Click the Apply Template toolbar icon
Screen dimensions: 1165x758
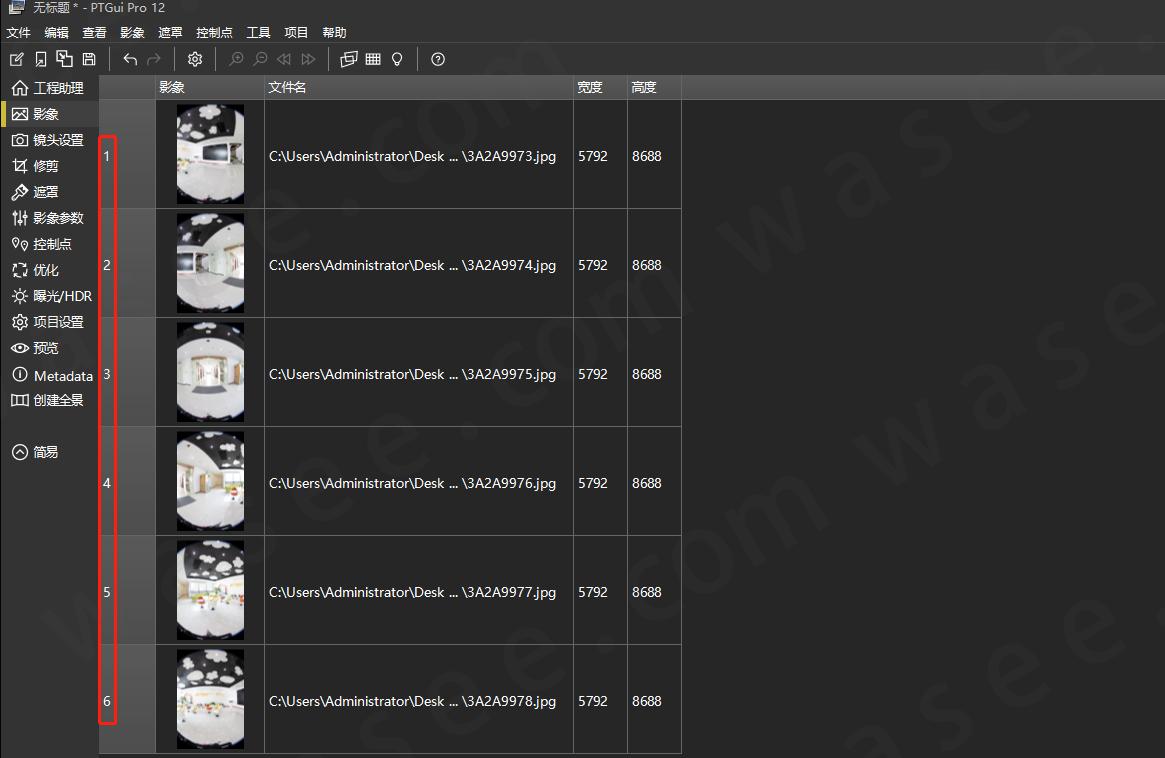pyautogui.click(x=65, y=59)
